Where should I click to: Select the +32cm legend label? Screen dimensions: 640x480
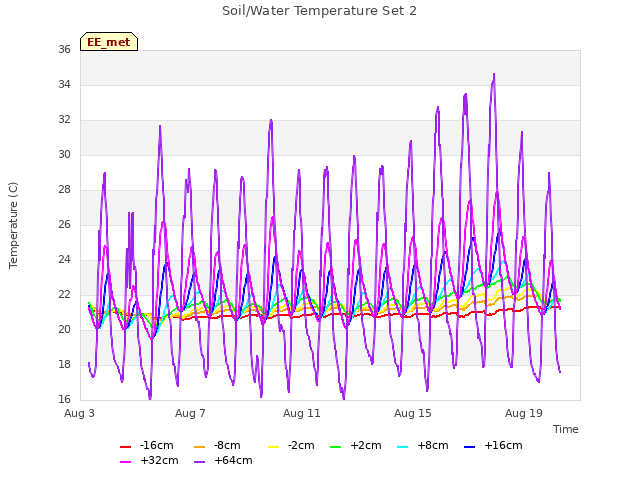tap(159, 460)
